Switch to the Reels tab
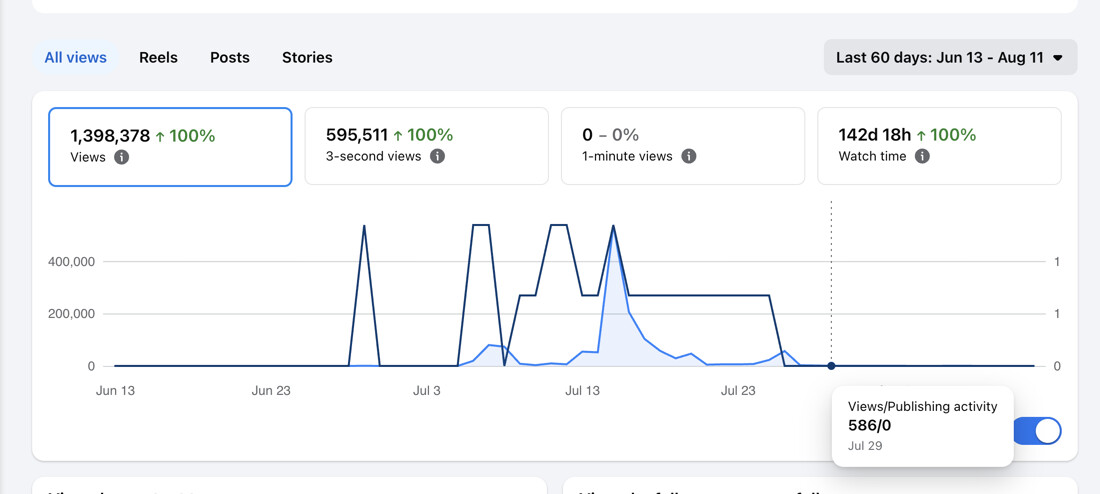 (x=159, y=58)
